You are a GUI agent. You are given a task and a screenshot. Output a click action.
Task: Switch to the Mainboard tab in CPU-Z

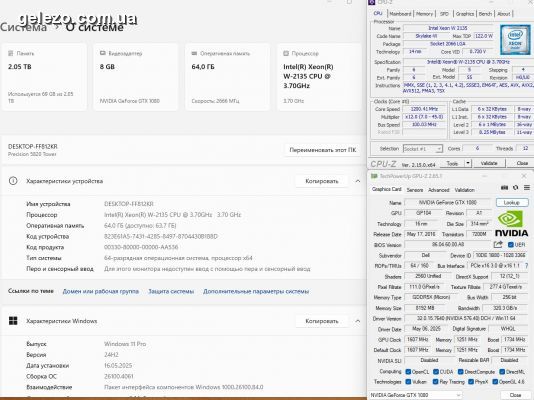click(400, 14)
